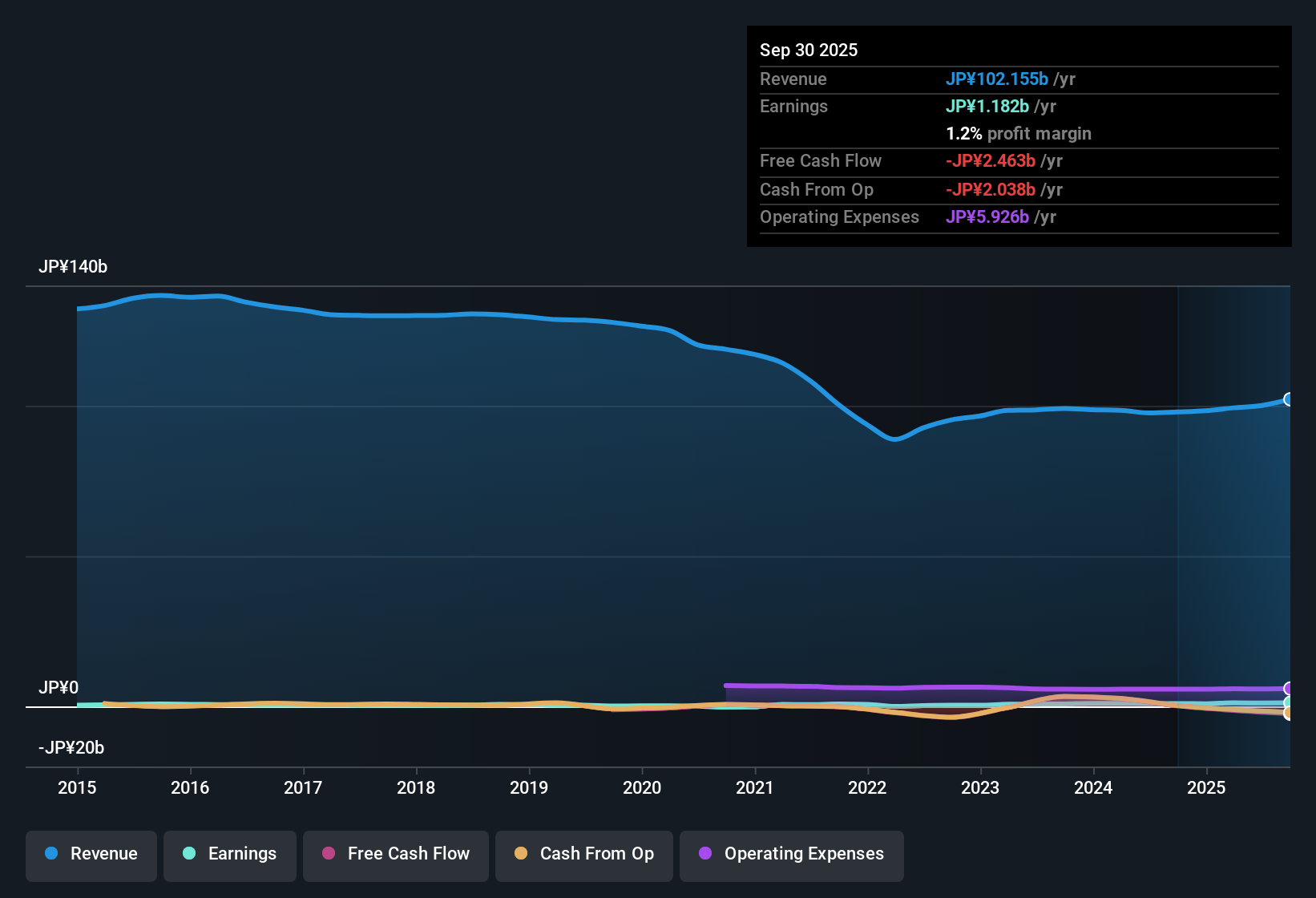Click the JP¥102.155b revenue value
Viewport: 1316px width, 898px height.
[x=997, y=79]
